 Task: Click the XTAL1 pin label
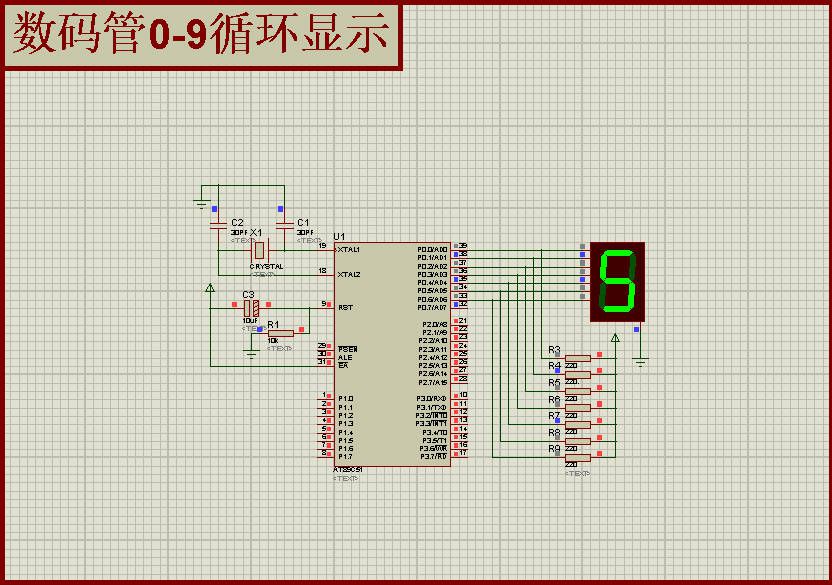[x=349, y=250]
